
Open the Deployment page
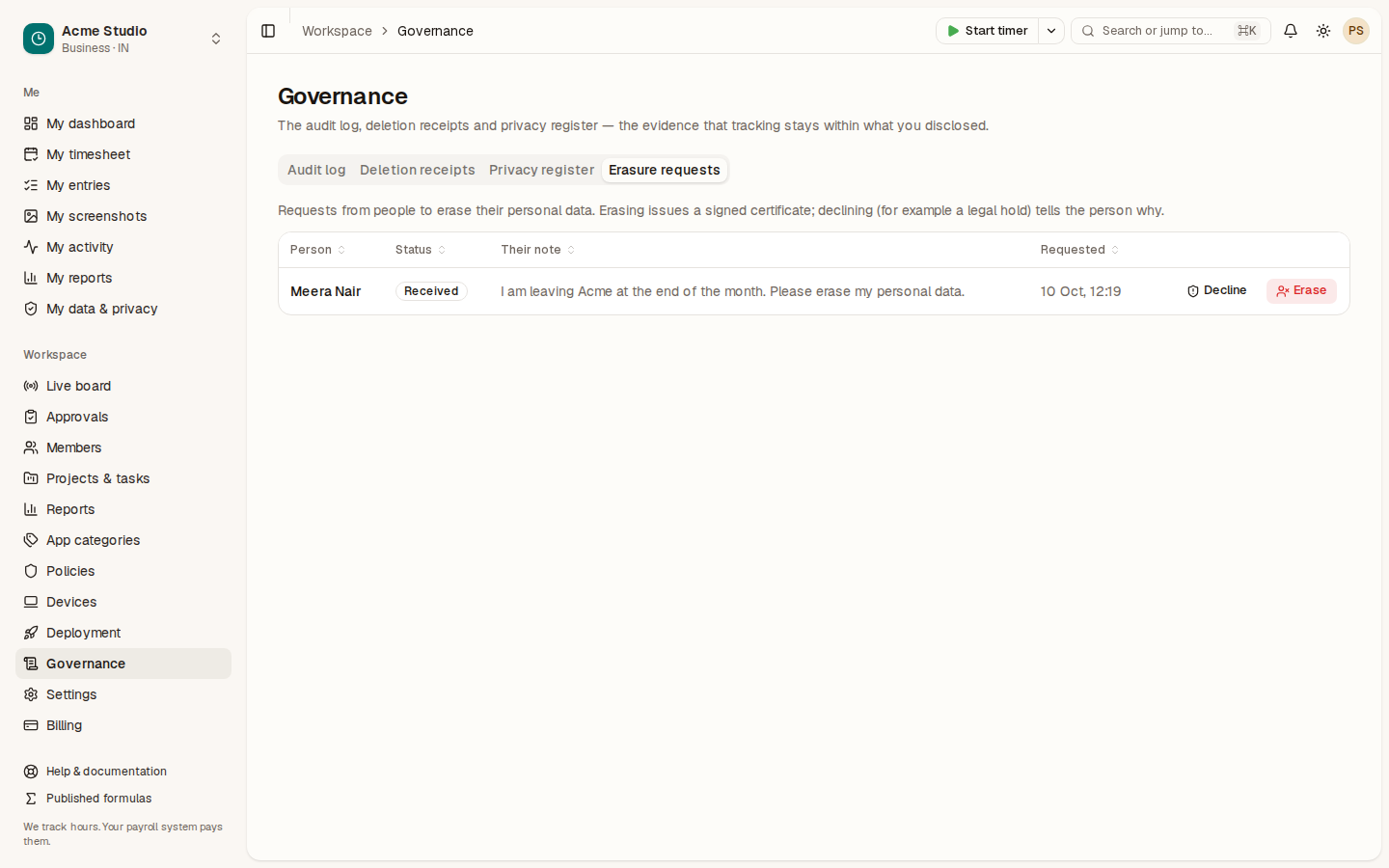(123, 633)
